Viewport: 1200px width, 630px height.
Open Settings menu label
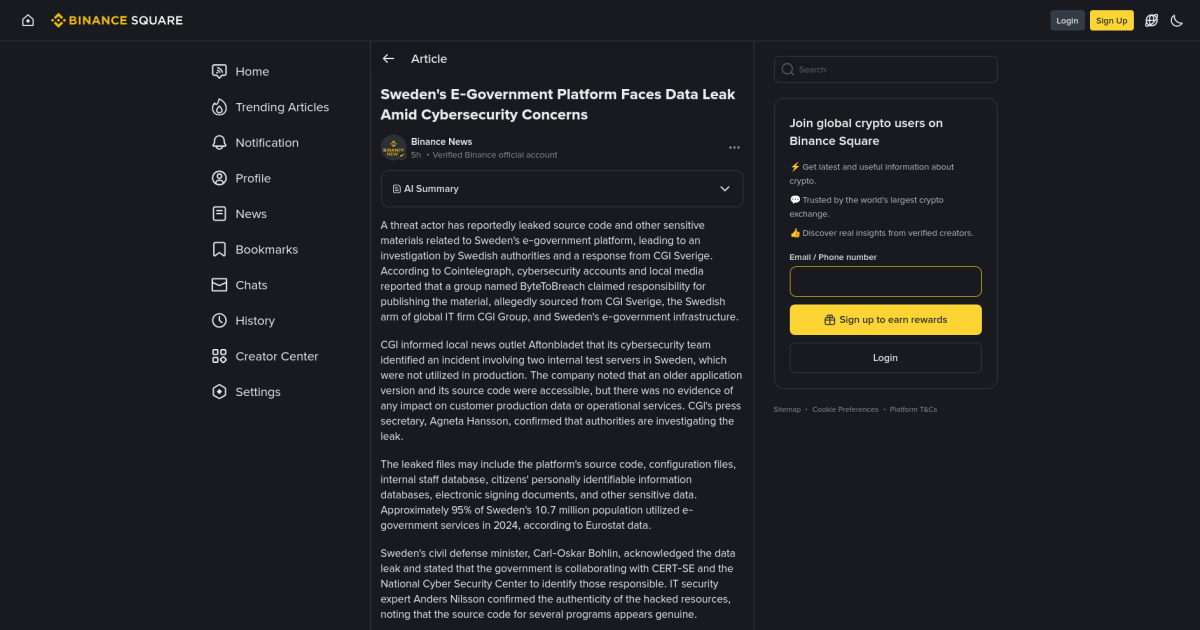(x=258, y=392)
